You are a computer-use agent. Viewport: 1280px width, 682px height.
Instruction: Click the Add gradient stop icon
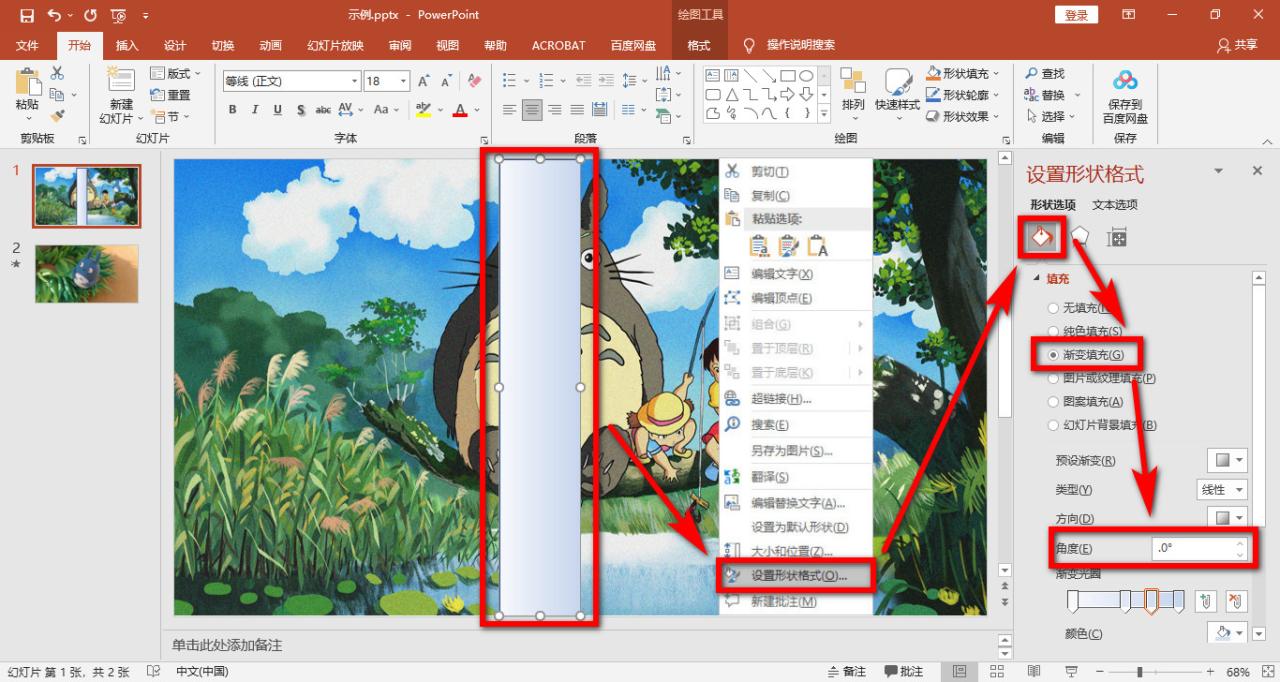(x=1207, y=601)
